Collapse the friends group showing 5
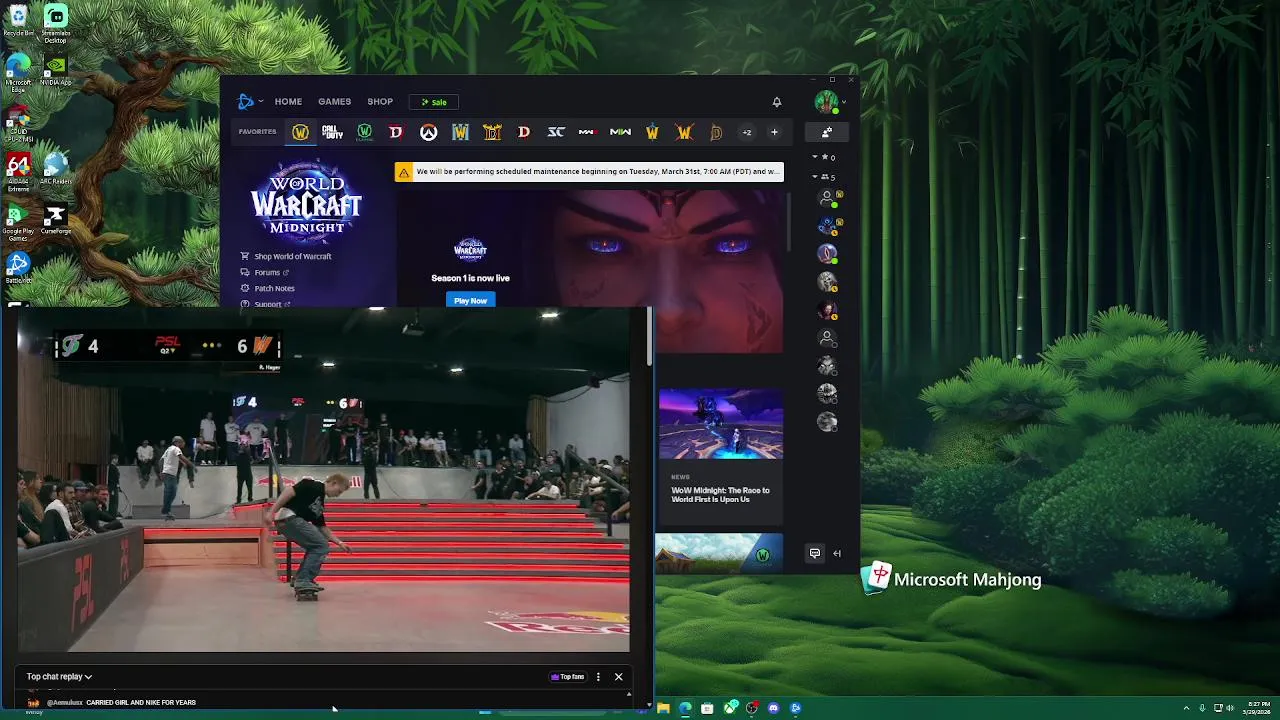 click(x=824, y=177)
